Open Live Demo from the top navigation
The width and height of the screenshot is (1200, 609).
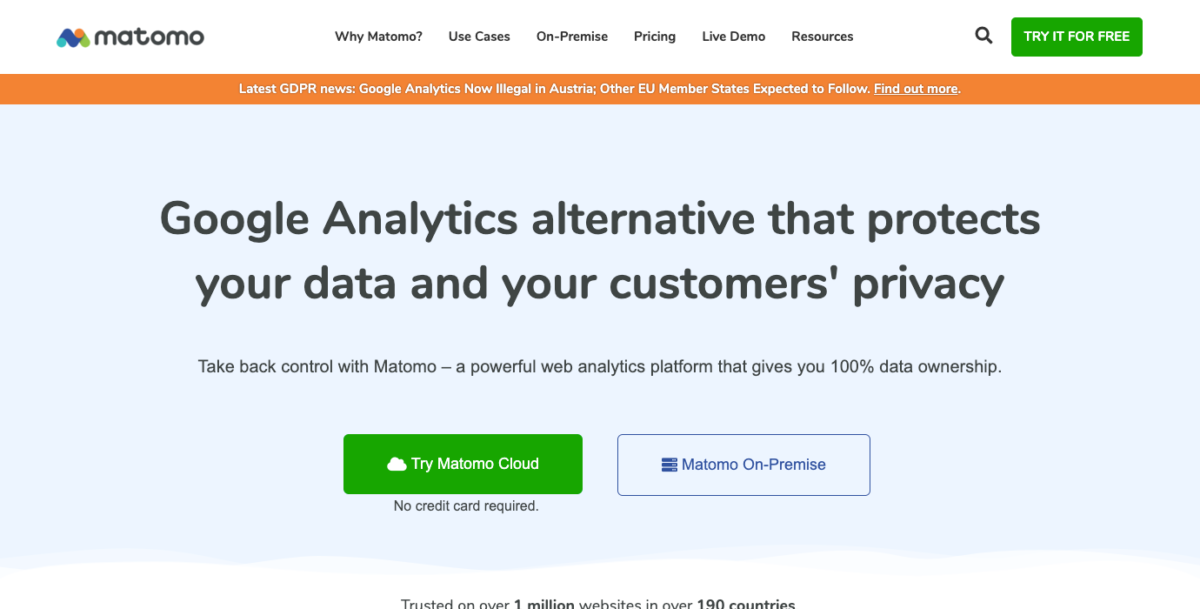pyautogui.click(x=733, y=36)
